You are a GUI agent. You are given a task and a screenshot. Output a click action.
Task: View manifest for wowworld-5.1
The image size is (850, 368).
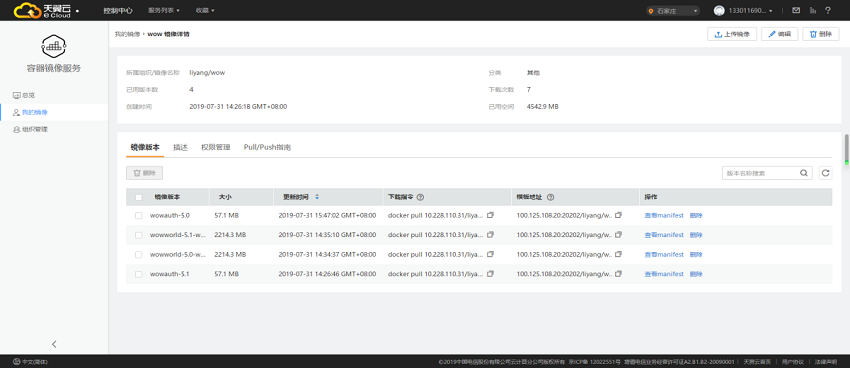pyautogui.click(x=664, y=235)
